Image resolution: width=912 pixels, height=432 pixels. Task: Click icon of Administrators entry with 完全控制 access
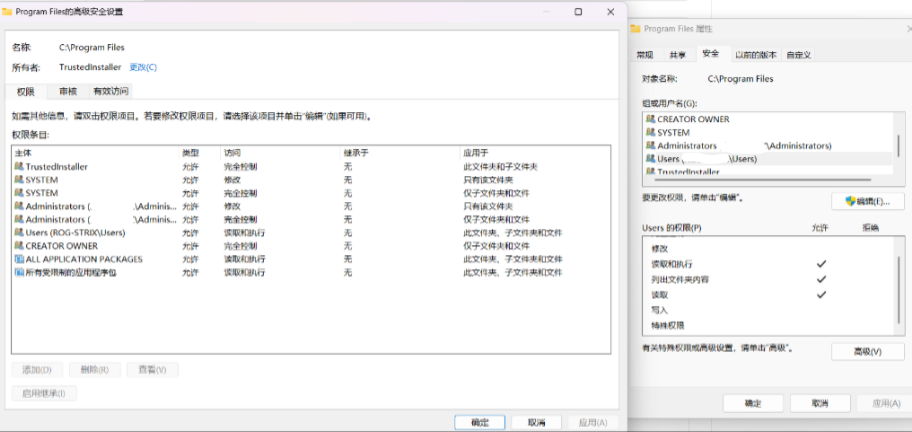[19, 220]
